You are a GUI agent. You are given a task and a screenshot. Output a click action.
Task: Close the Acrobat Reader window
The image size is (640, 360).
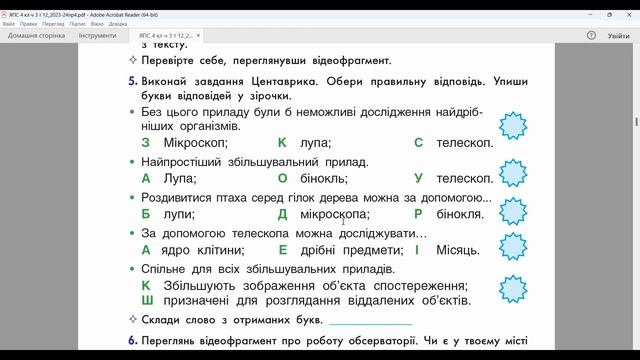pyautogui.click(x=629, y=15)
